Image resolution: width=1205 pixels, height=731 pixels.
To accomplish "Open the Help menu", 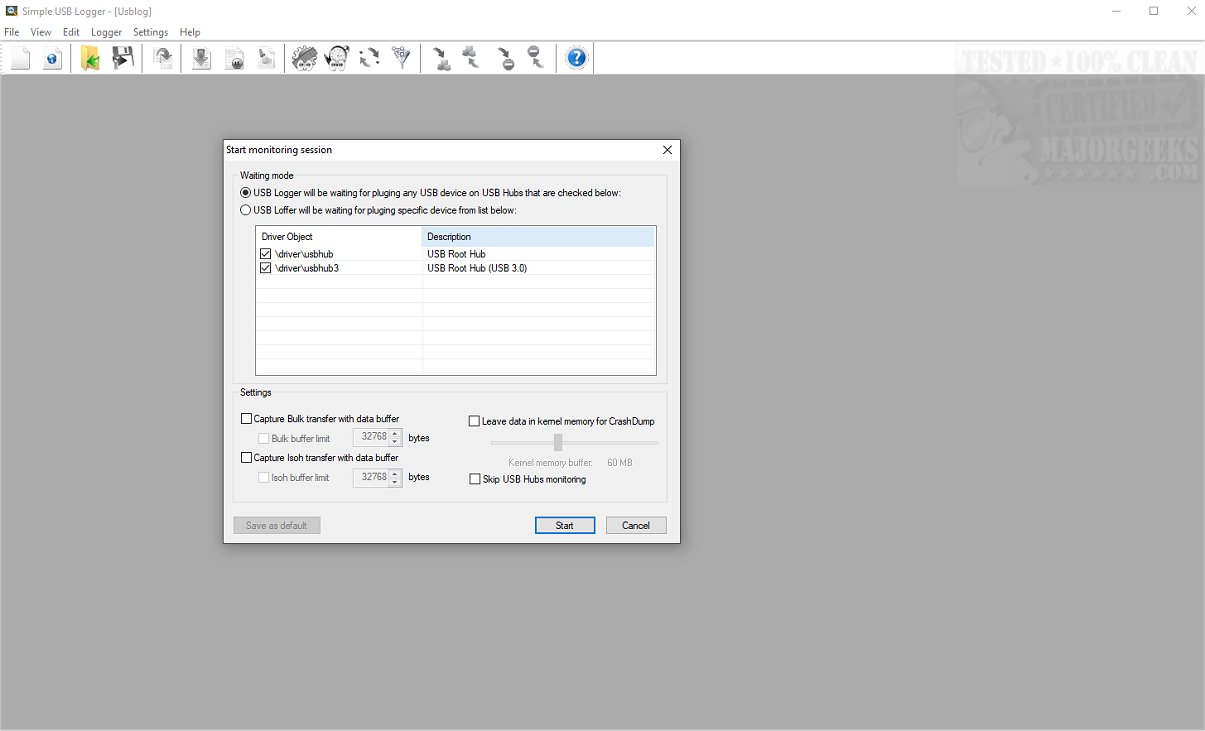I will click(190, 32).
